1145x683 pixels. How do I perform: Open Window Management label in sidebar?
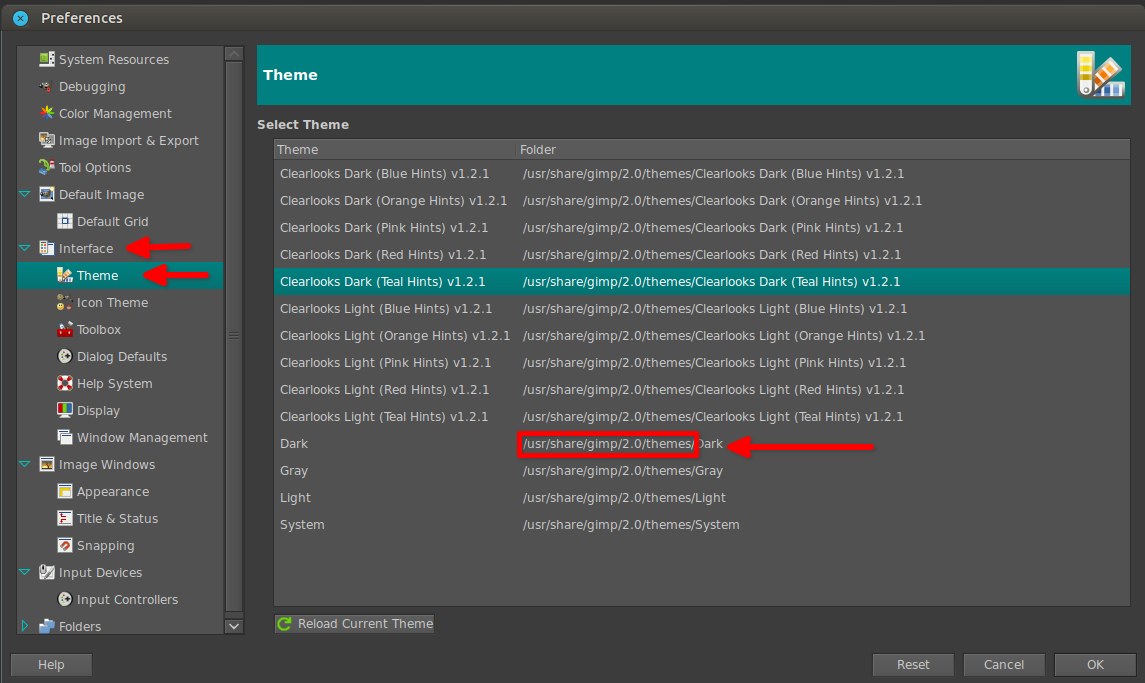coord(142,438)
